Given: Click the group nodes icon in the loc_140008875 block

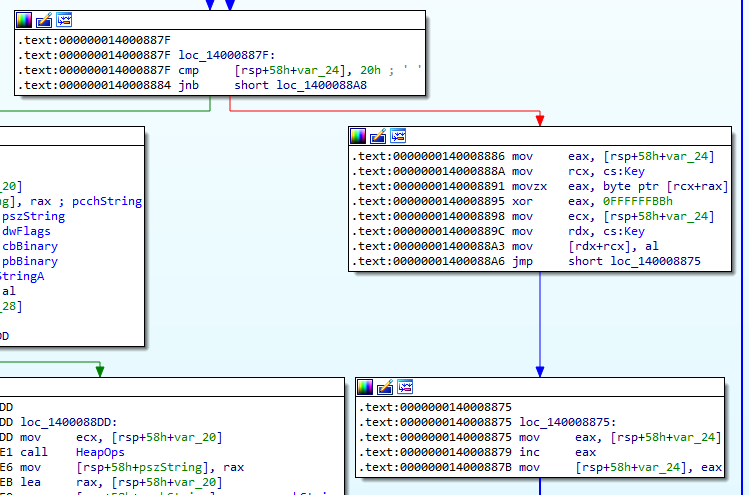Looking at the screenshot, I should tap(404, 387).
